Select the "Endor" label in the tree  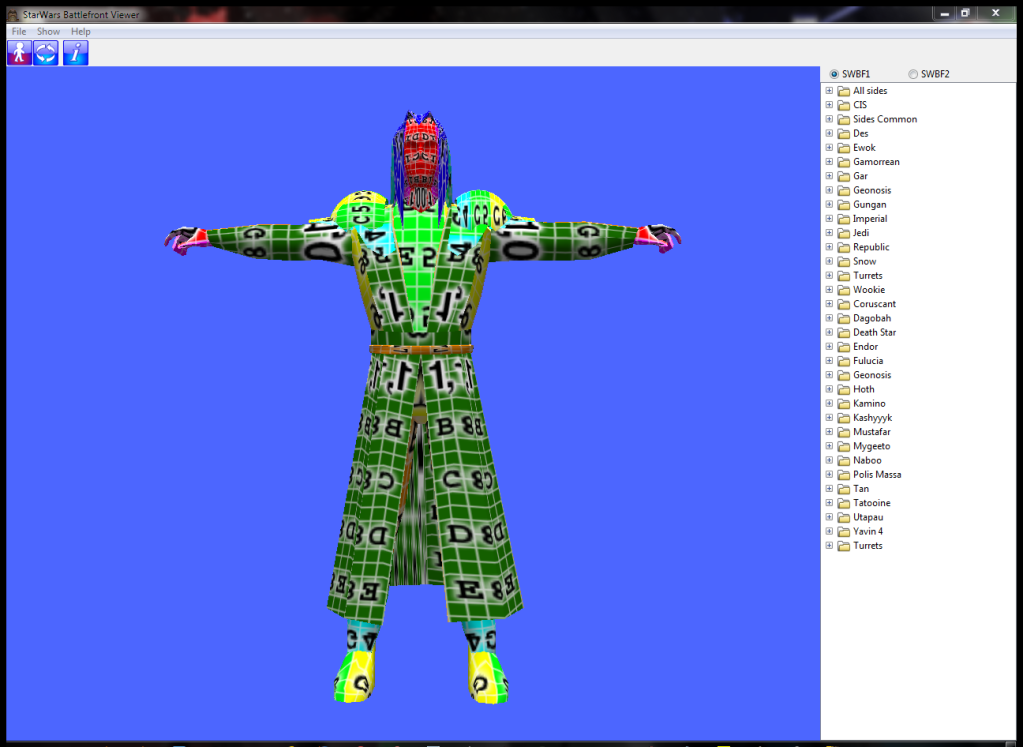click(x=865, y=347)
